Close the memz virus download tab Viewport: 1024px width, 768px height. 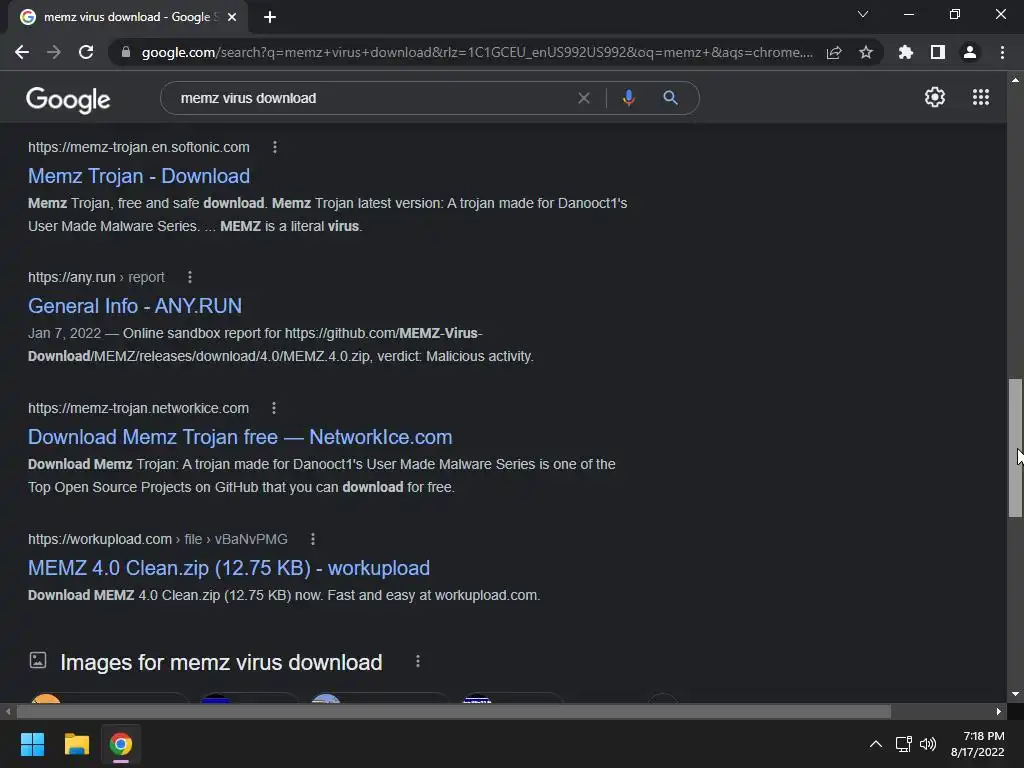[x=232, y=17]
